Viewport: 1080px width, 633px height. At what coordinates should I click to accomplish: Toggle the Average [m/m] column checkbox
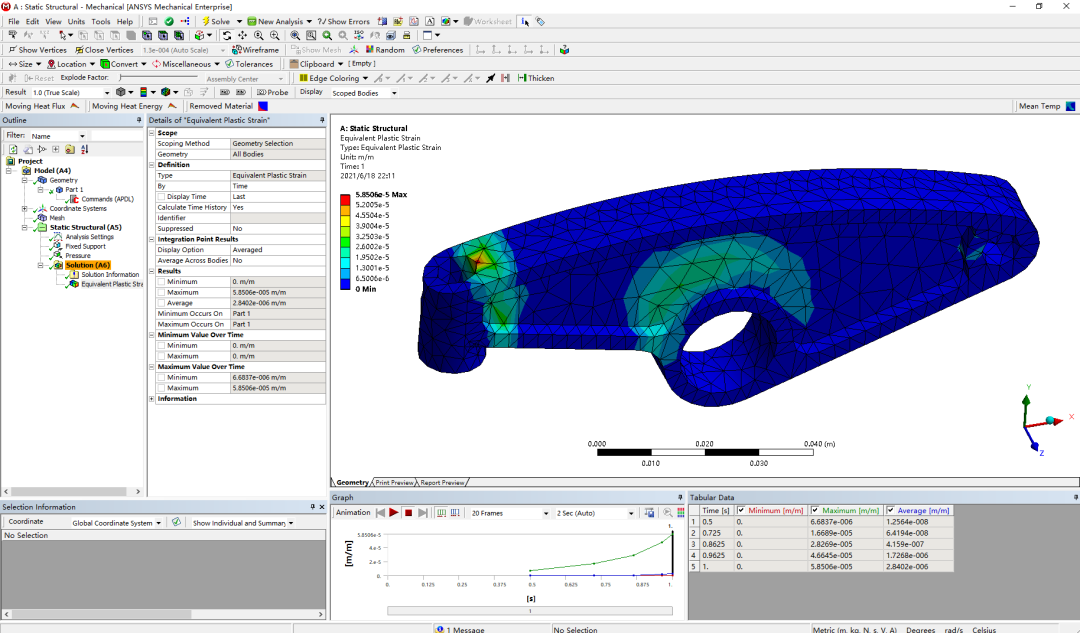pos(890,510)
